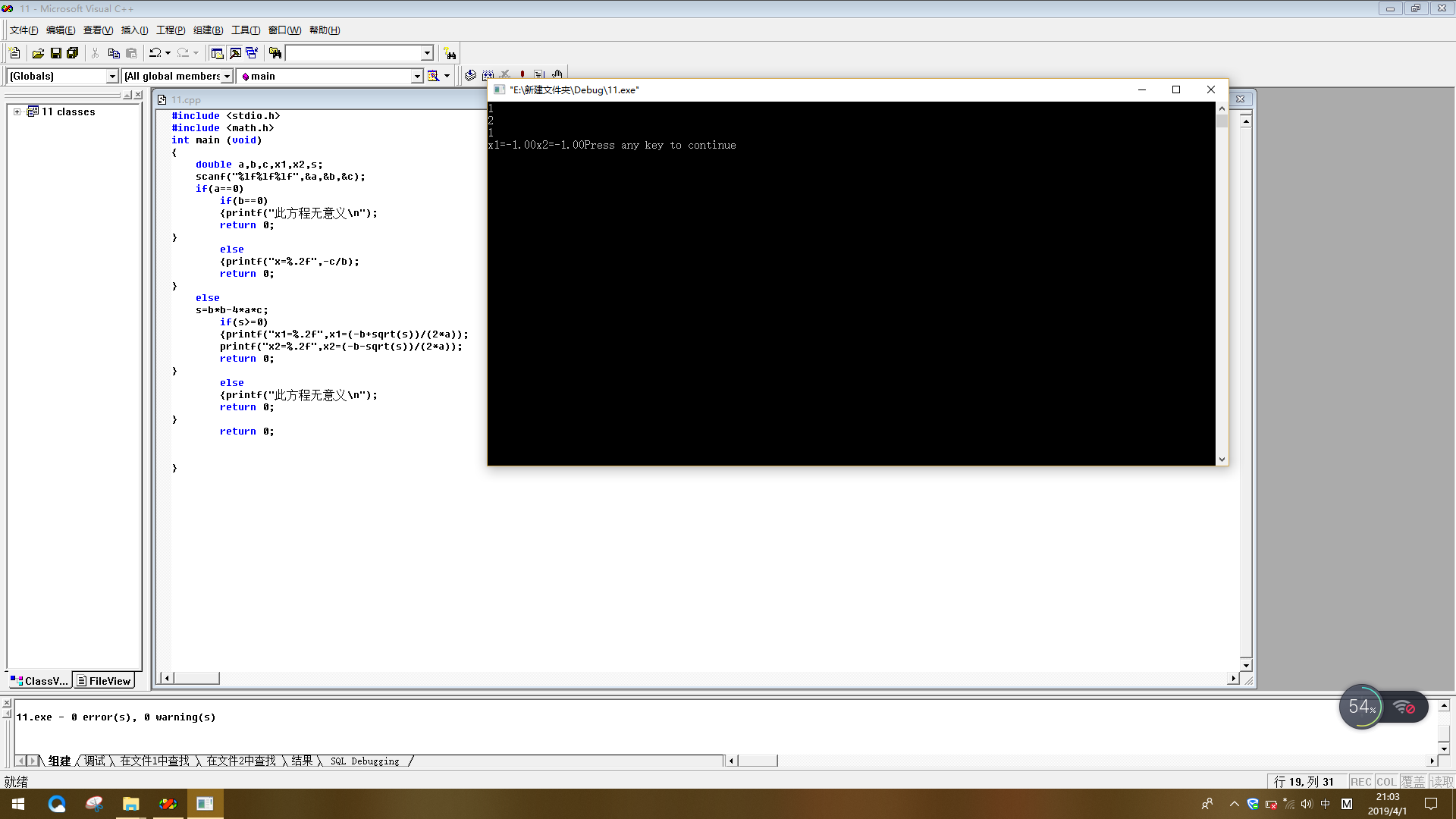Click the Undo arrow icon

(155, 53)
